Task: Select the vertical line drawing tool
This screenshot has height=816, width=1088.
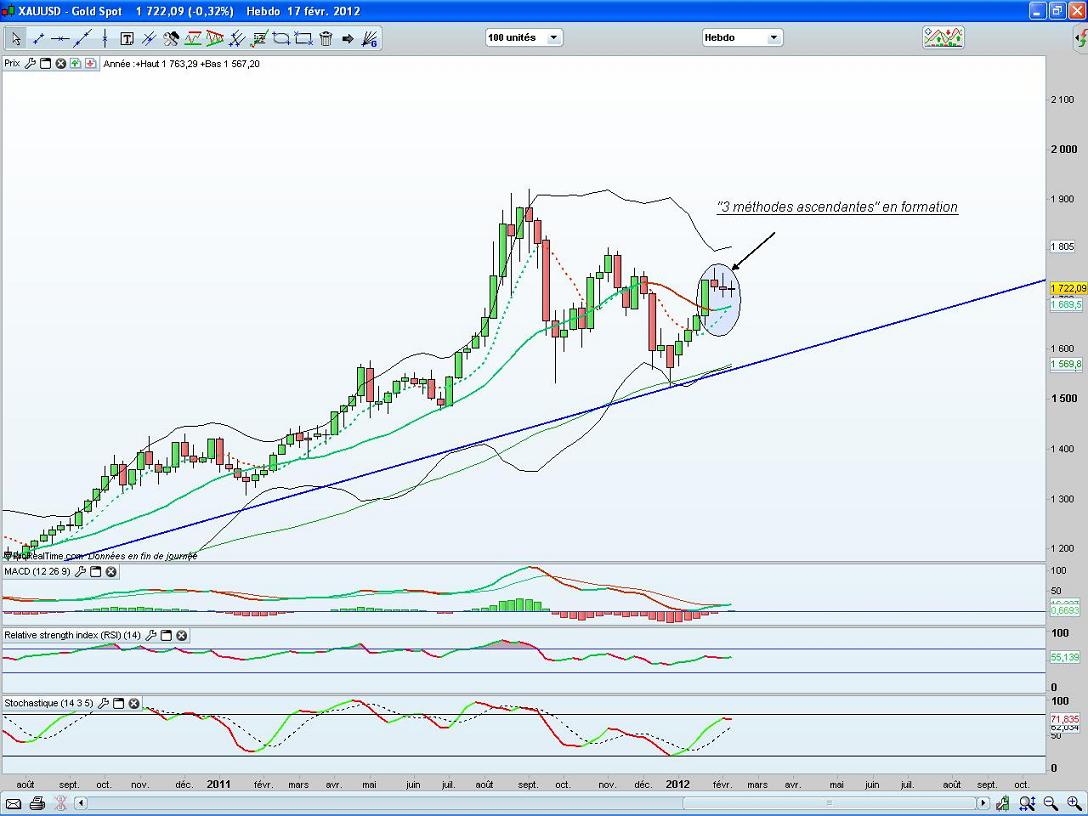Action: point(105,39)
